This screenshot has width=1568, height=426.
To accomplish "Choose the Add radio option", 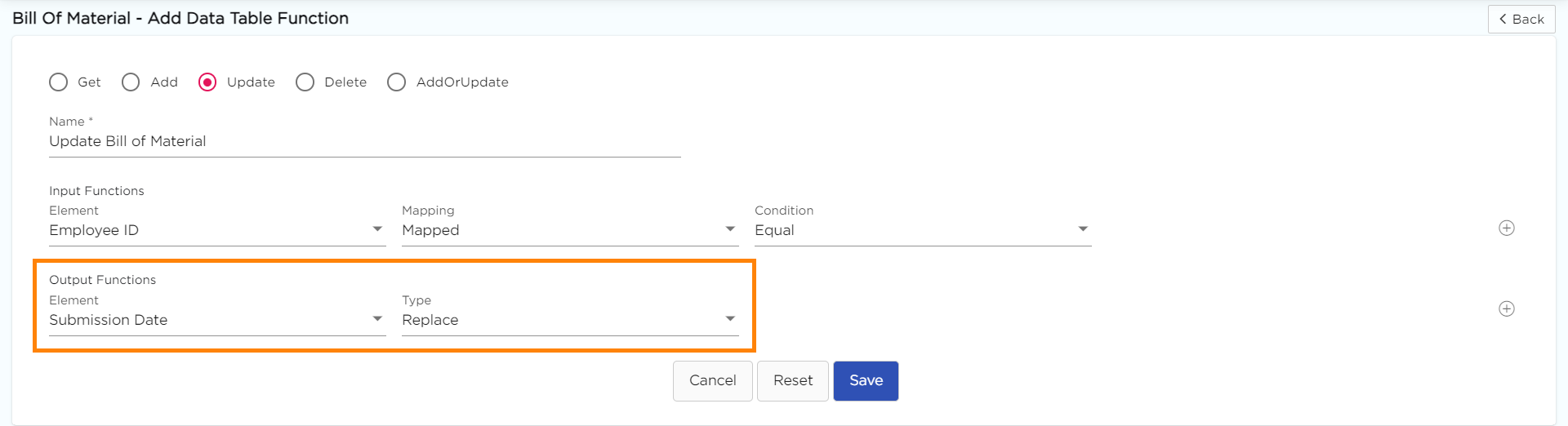I will tap(131, 82).
